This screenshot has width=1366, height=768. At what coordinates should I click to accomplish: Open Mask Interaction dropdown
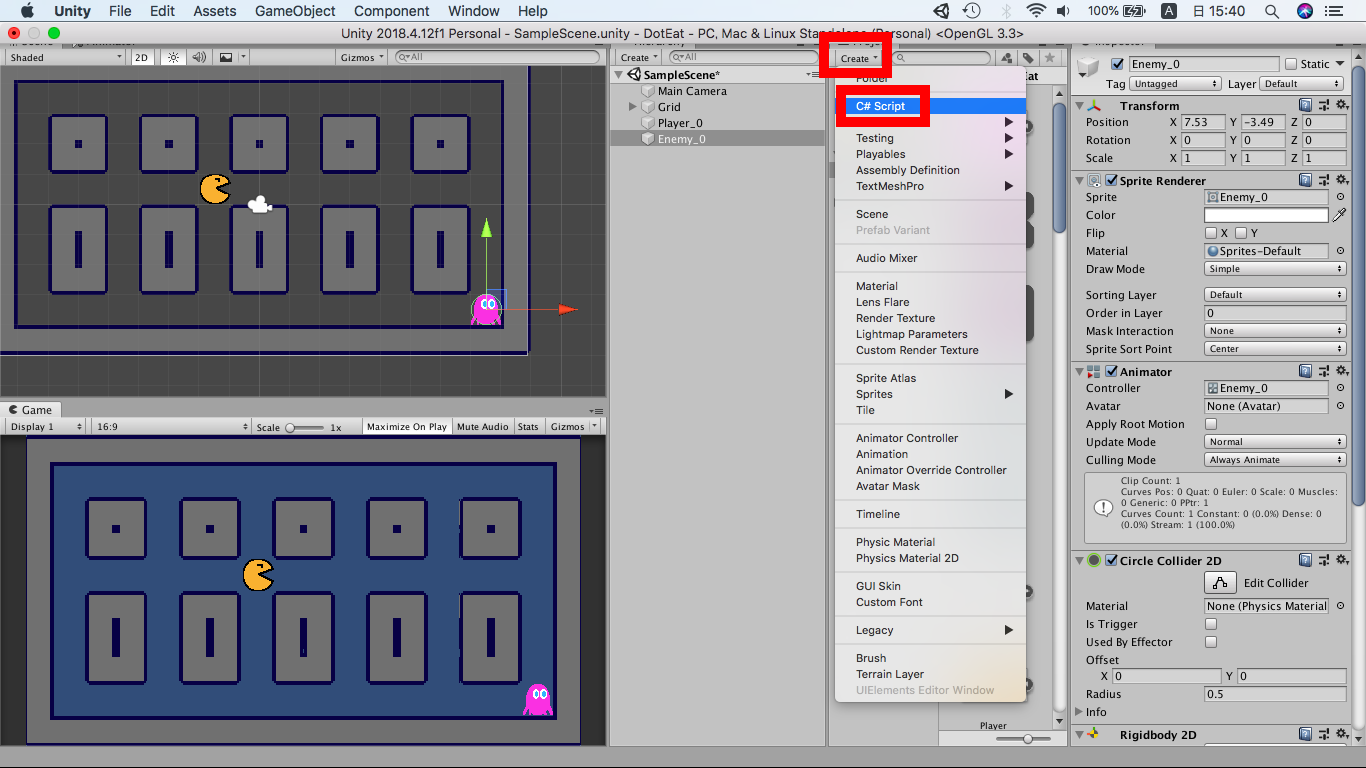[1275, 331]
